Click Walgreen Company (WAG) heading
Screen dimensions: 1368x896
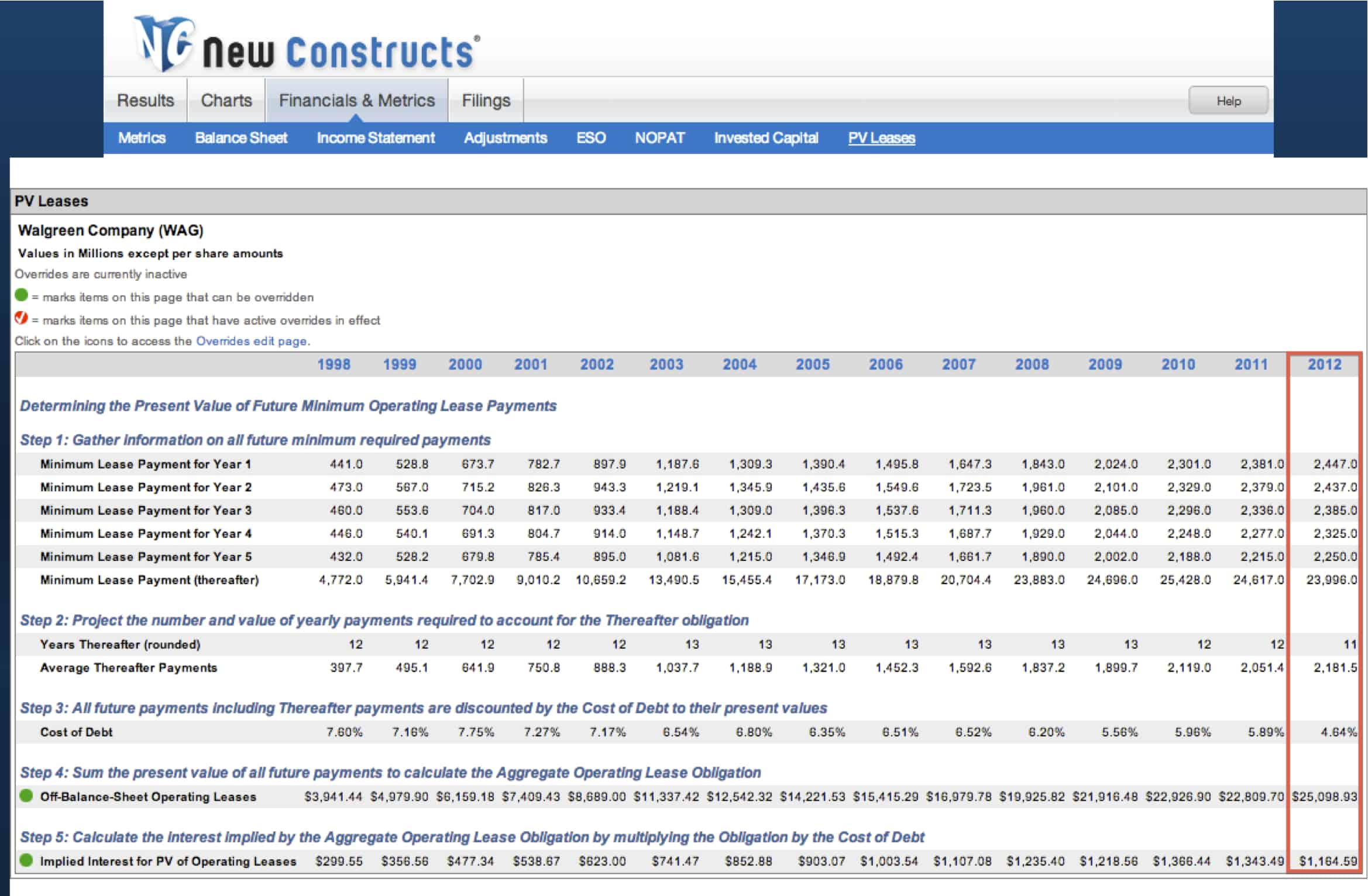111,230
